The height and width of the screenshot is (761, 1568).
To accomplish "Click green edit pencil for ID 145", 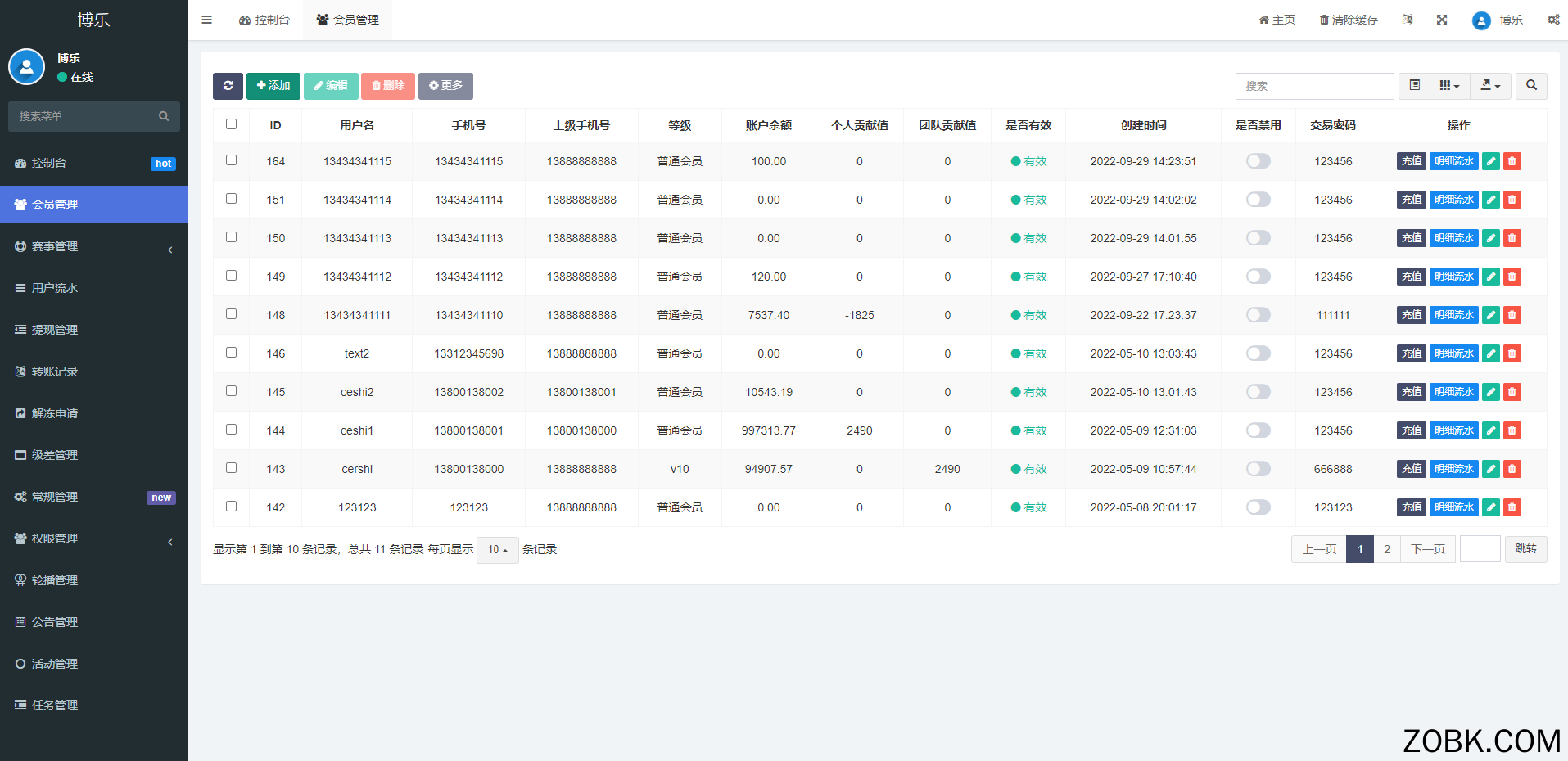I will (1491, 392).
